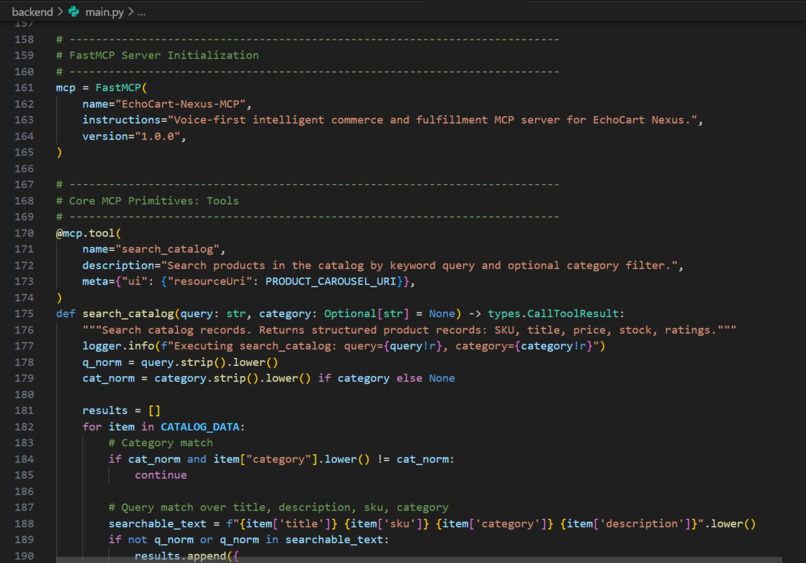Click the 'mcp' variable on line 161
The height and width of the screenshot is (563, 806).
point(66,88)
